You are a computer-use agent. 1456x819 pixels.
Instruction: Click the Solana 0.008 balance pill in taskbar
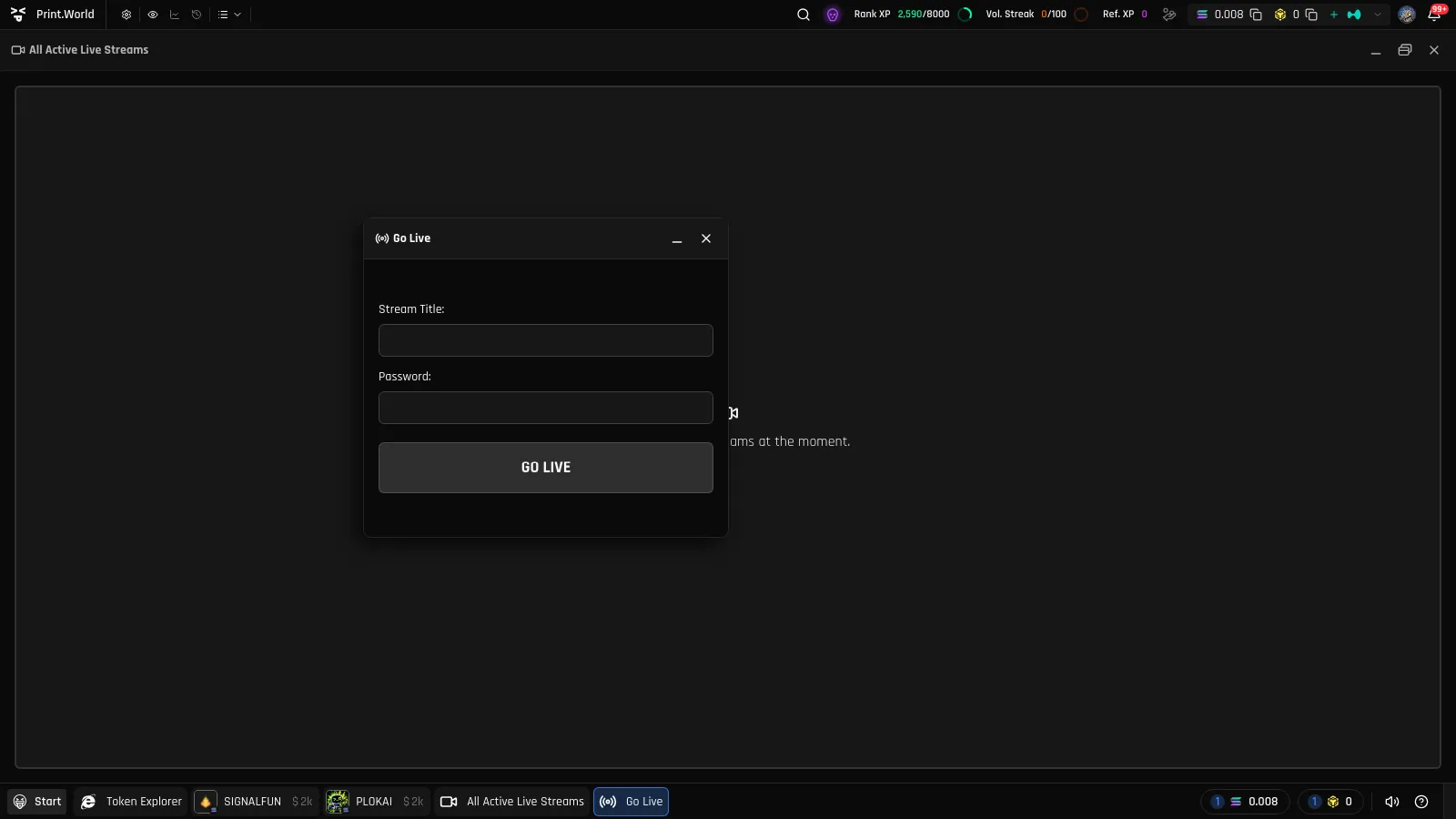tap(1245, 802)
